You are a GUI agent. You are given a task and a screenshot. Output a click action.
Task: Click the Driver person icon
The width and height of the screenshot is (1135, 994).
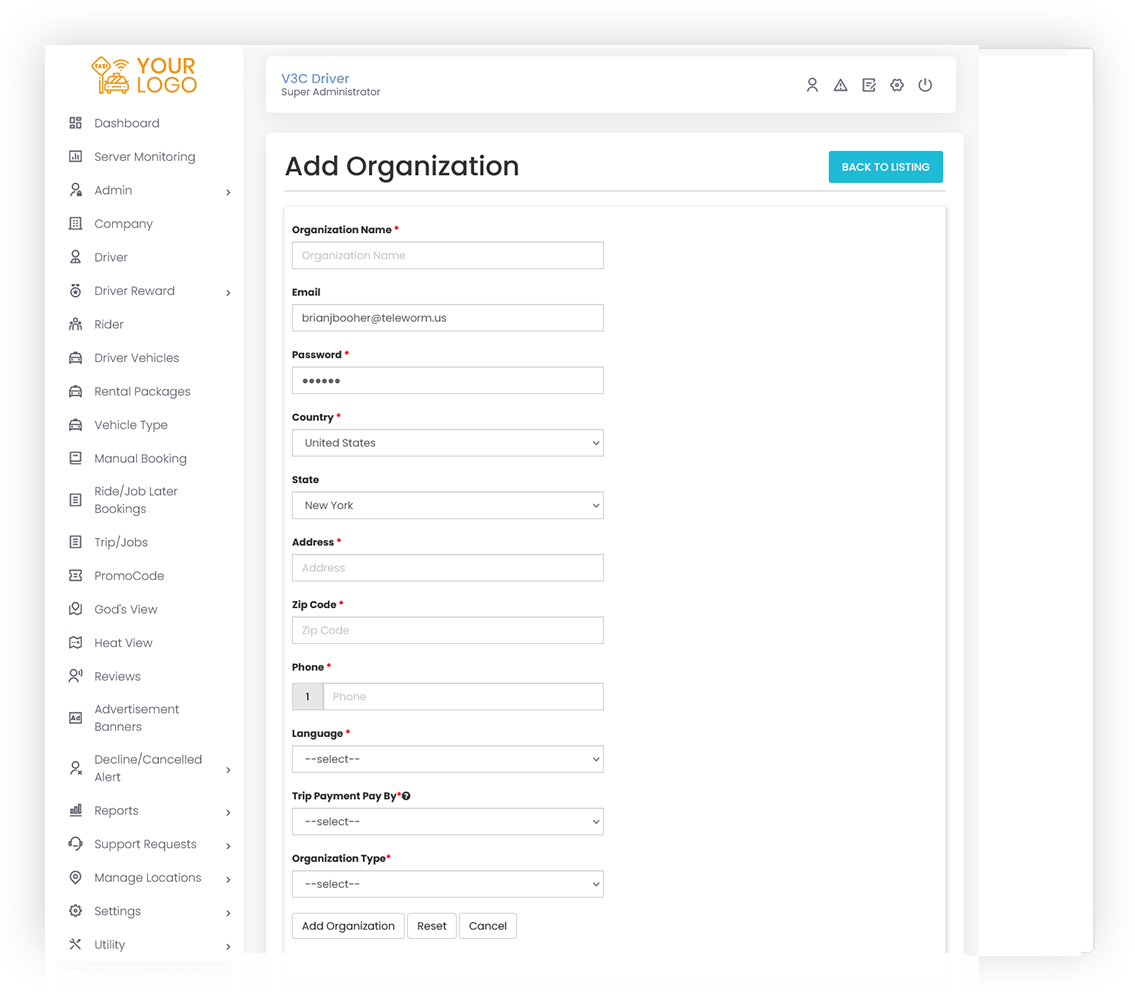point(75,257)
